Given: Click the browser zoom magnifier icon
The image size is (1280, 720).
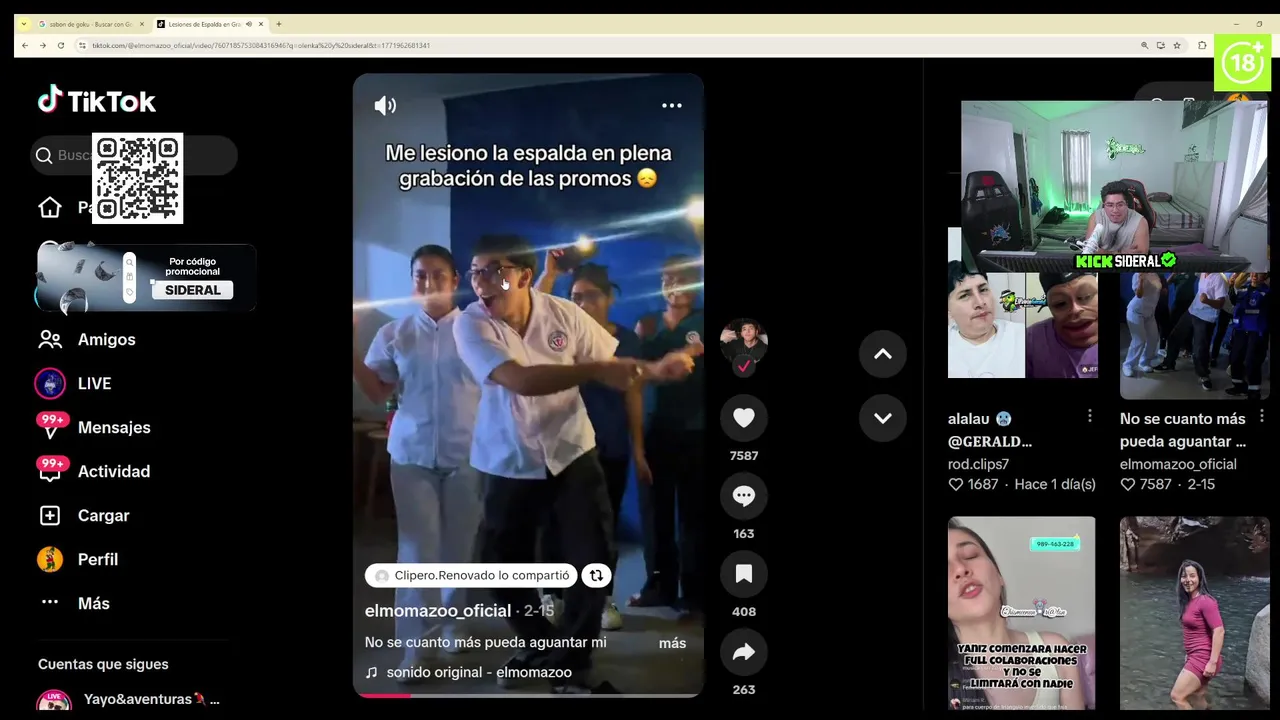Looking at the screenshot, I should 1144,45.
